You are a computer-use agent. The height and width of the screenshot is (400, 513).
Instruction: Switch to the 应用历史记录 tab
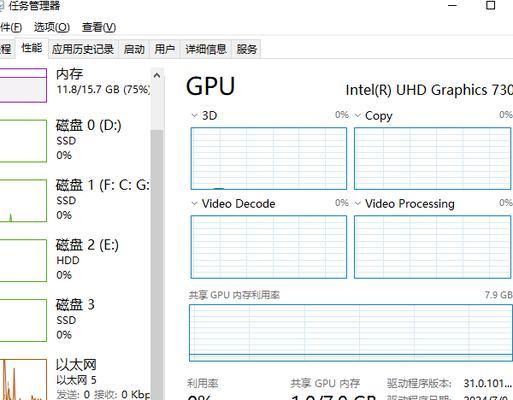click(x=83, y=49)
